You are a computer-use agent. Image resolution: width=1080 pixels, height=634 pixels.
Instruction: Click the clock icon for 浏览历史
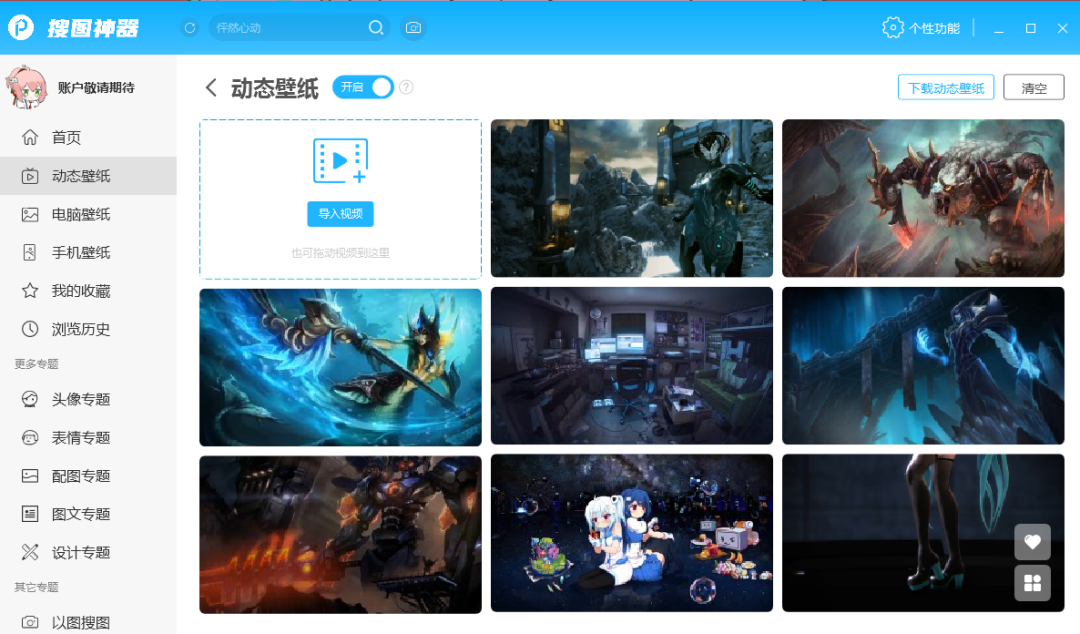click(x=30, y=329)
